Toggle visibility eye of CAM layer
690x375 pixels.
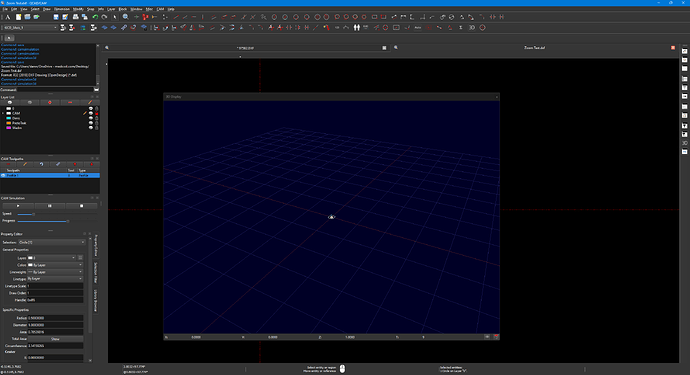click(x=91, y=113)
